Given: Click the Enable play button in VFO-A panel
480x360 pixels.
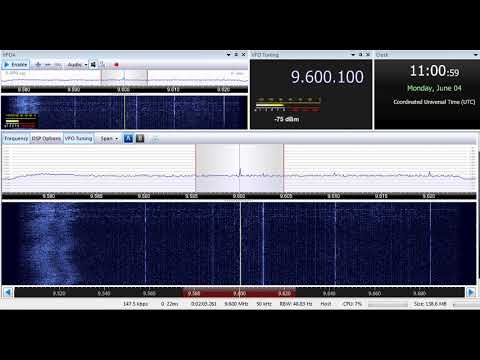Looking at the screenshot, I should coord(16,64).
